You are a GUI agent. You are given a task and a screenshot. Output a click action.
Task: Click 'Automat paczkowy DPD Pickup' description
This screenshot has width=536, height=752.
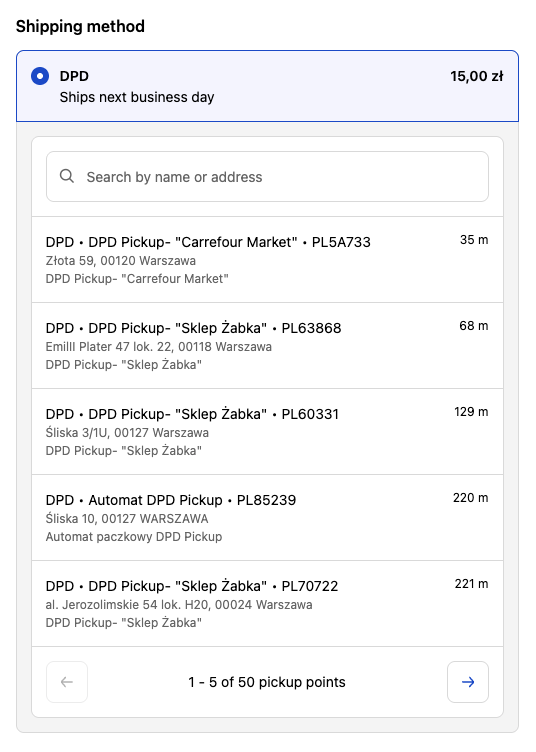click(x=134, y=537)
